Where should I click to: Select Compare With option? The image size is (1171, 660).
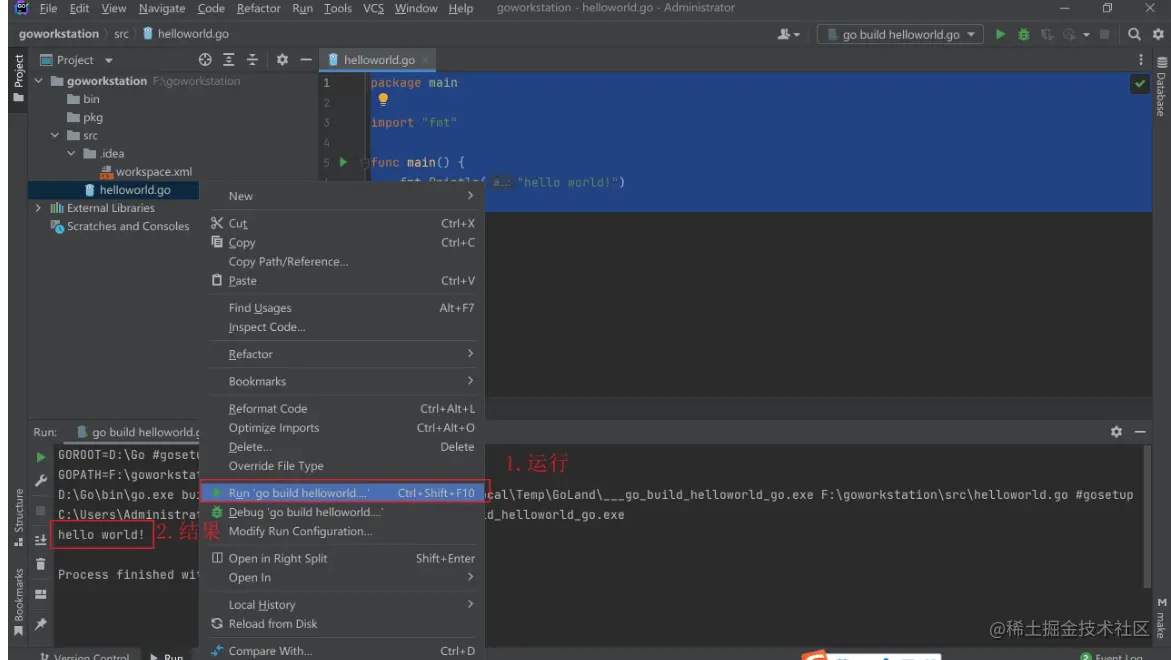coord(344,651)
